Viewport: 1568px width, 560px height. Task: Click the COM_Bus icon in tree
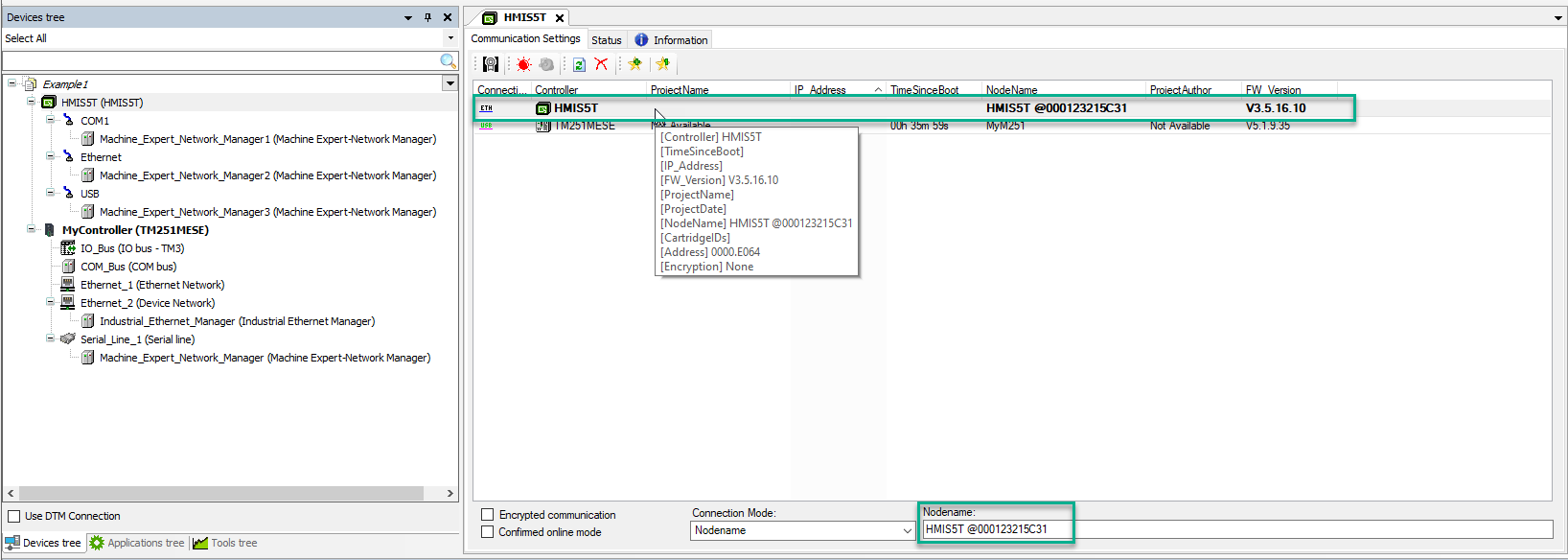(68, 267)
